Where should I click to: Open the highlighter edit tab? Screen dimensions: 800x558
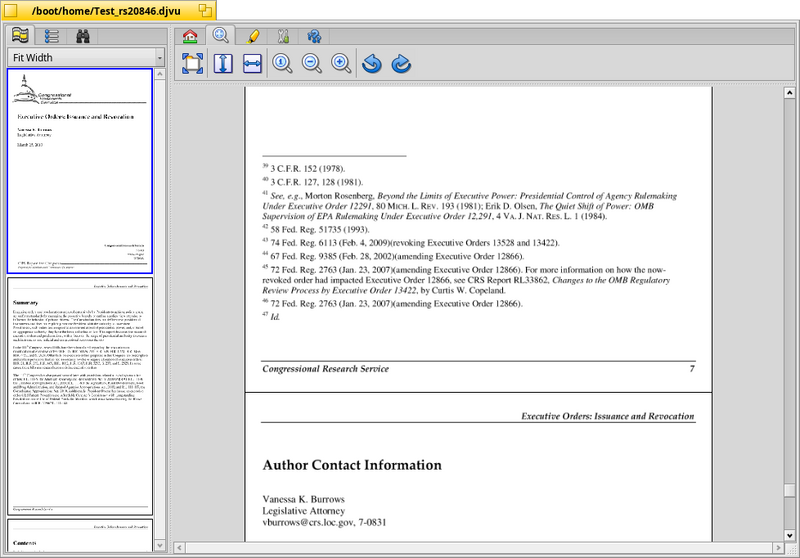pyautogui.click(x=253, y=36)
